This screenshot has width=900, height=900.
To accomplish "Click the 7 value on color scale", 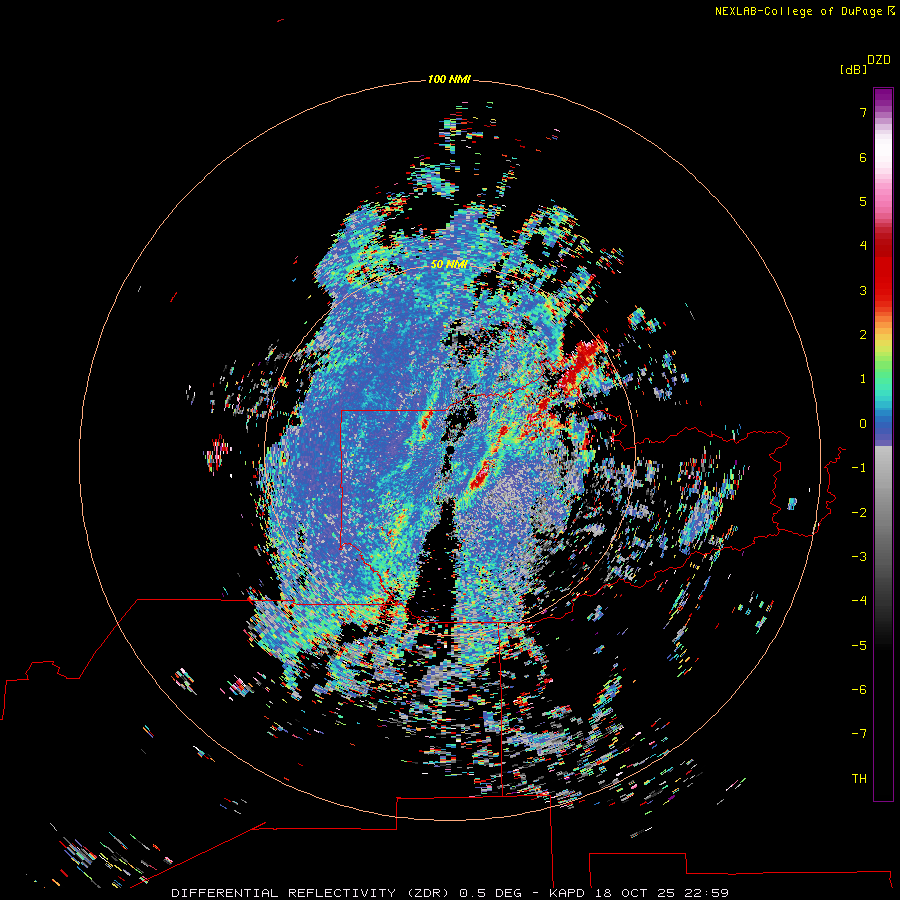I will tap(863, 112).
